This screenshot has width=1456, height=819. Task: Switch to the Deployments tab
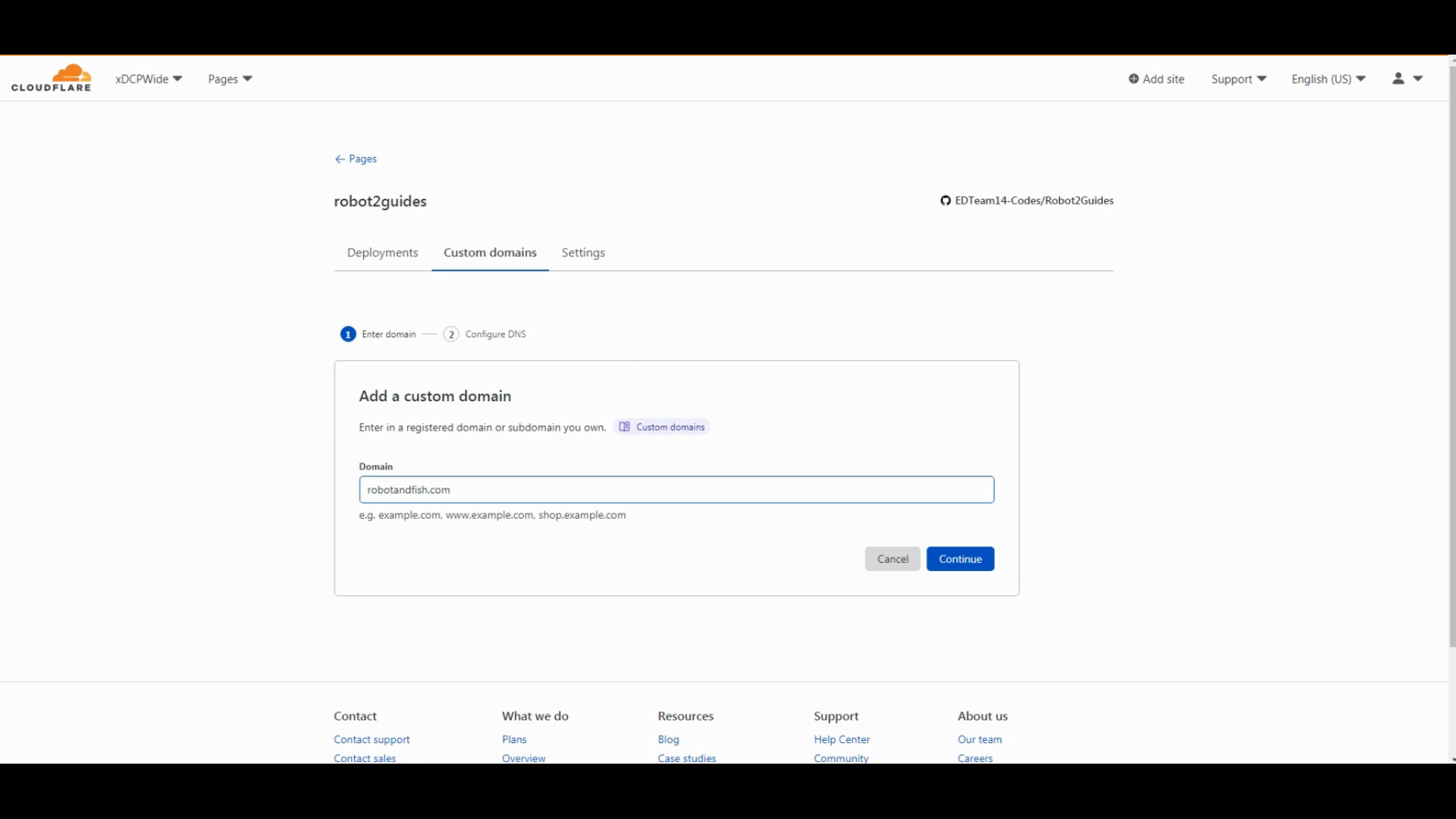382,253
